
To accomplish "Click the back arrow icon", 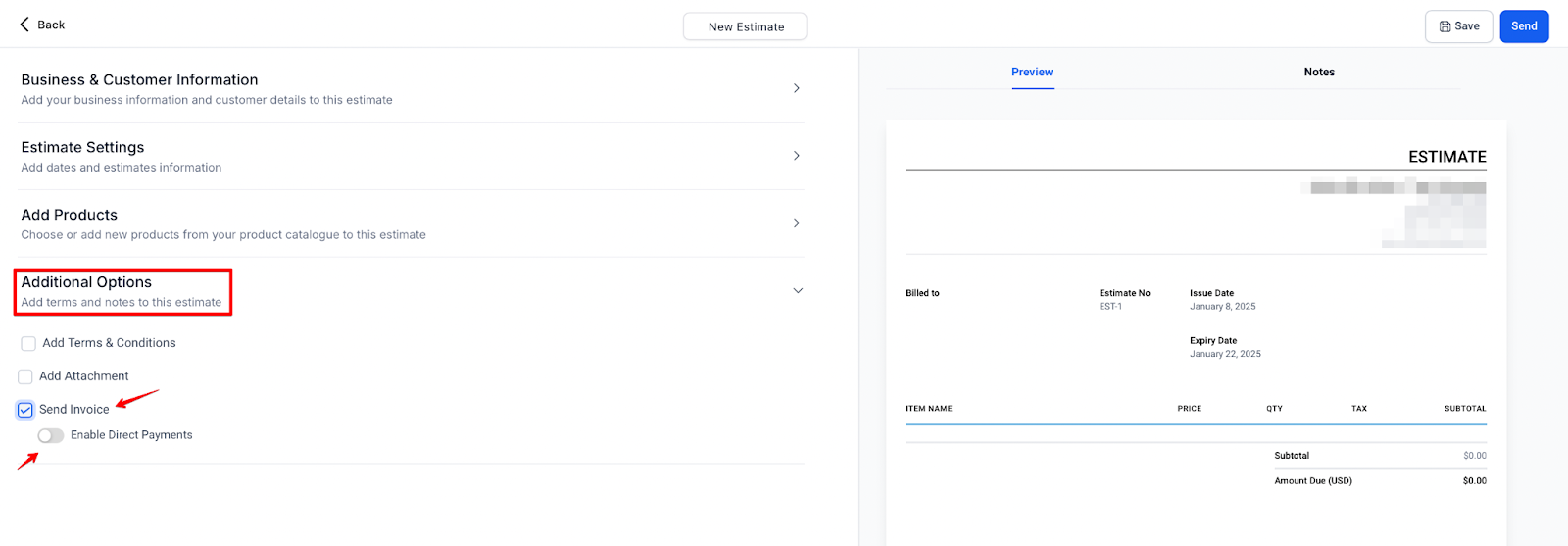I will pyautogui.click(x=24, y=25).
